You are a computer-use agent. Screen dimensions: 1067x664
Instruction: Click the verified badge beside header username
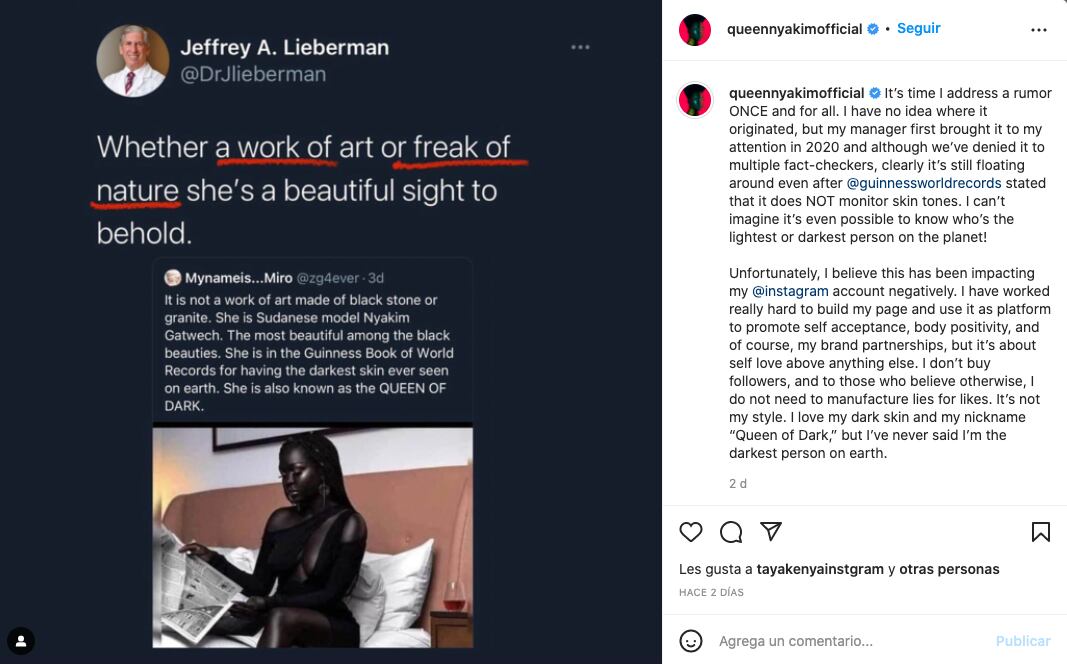click(873, 30)
